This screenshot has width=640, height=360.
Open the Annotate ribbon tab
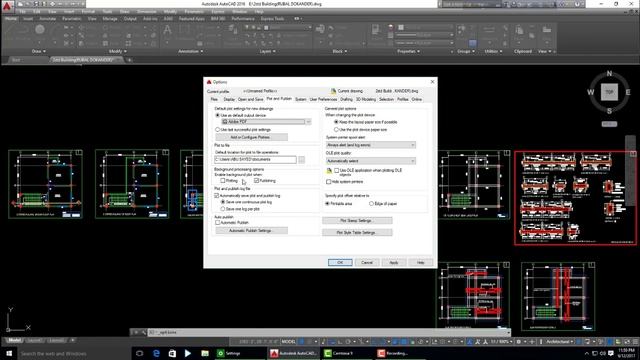coord(47,19)
